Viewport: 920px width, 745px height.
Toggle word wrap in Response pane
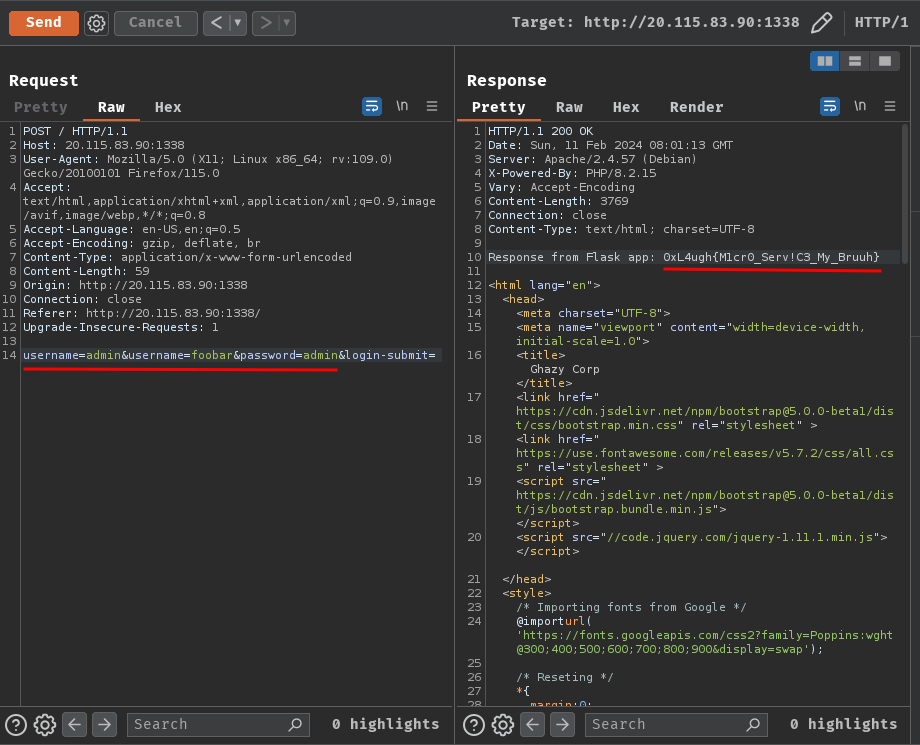pyautogui.click(x=830, y=106)
